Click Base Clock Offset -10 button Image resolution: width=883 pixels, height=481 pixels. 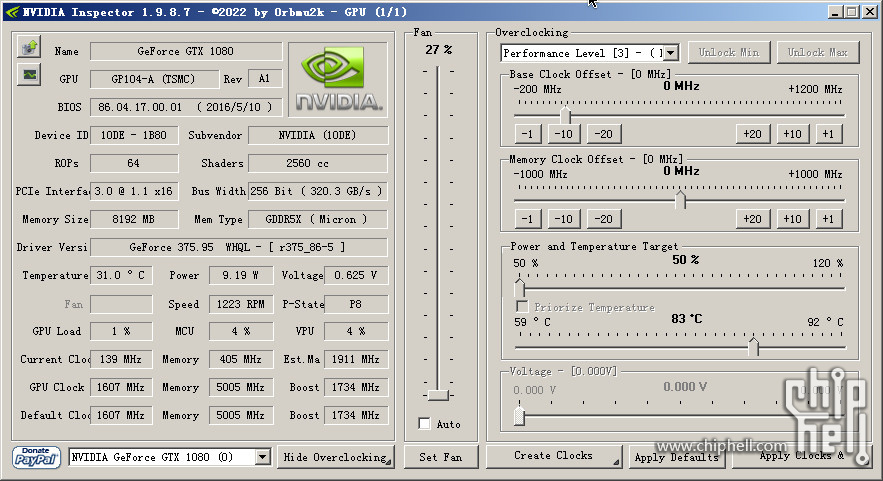pyautogui.click(x=564, y=134)
